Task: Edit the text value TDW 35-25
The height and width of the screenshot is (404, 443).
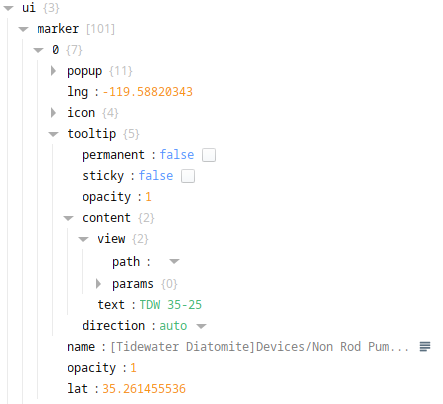Action: (171, 305)
